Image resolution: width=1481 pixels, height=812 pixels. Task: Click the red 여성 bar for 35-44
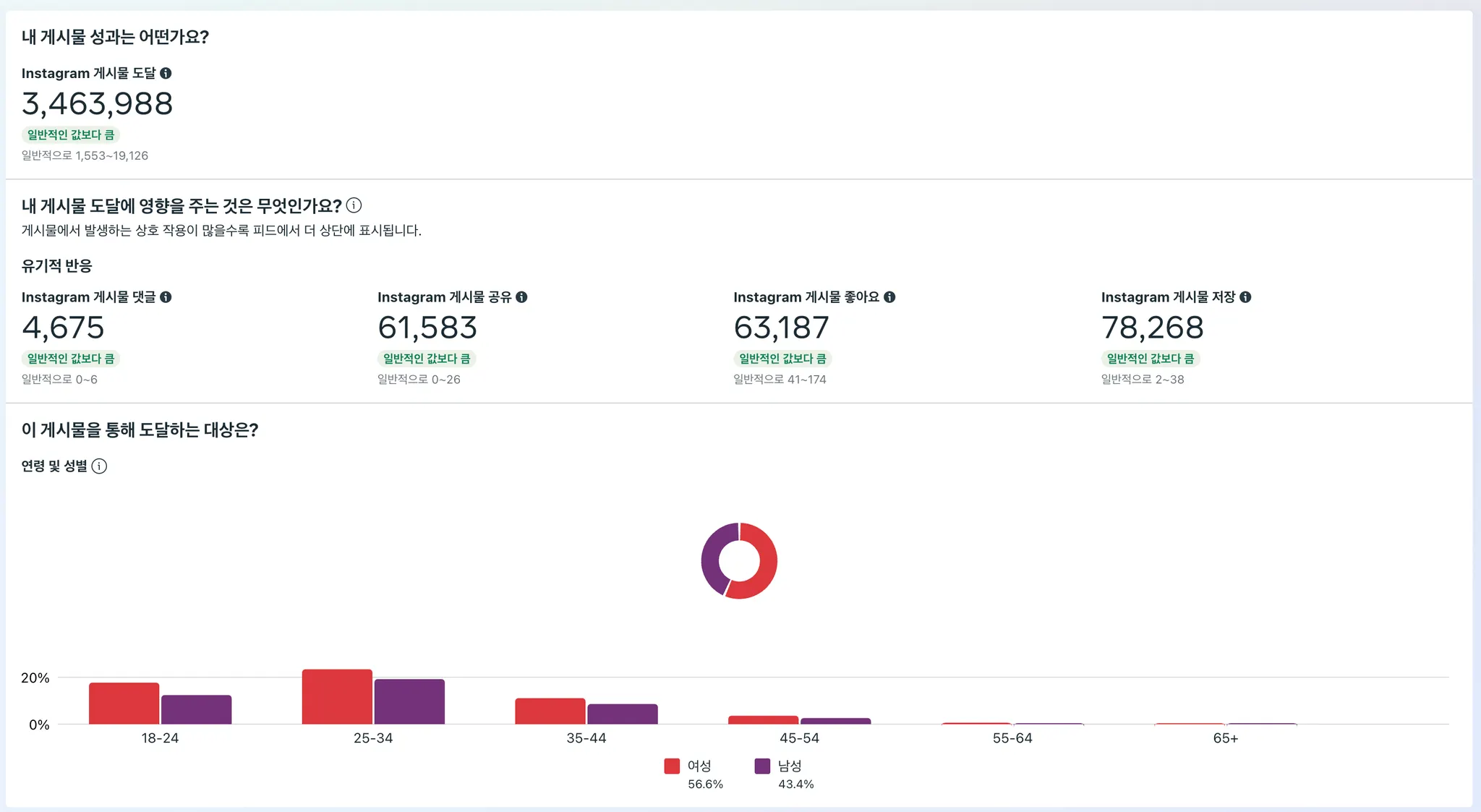pyautogui.click(x=550, y=711)
